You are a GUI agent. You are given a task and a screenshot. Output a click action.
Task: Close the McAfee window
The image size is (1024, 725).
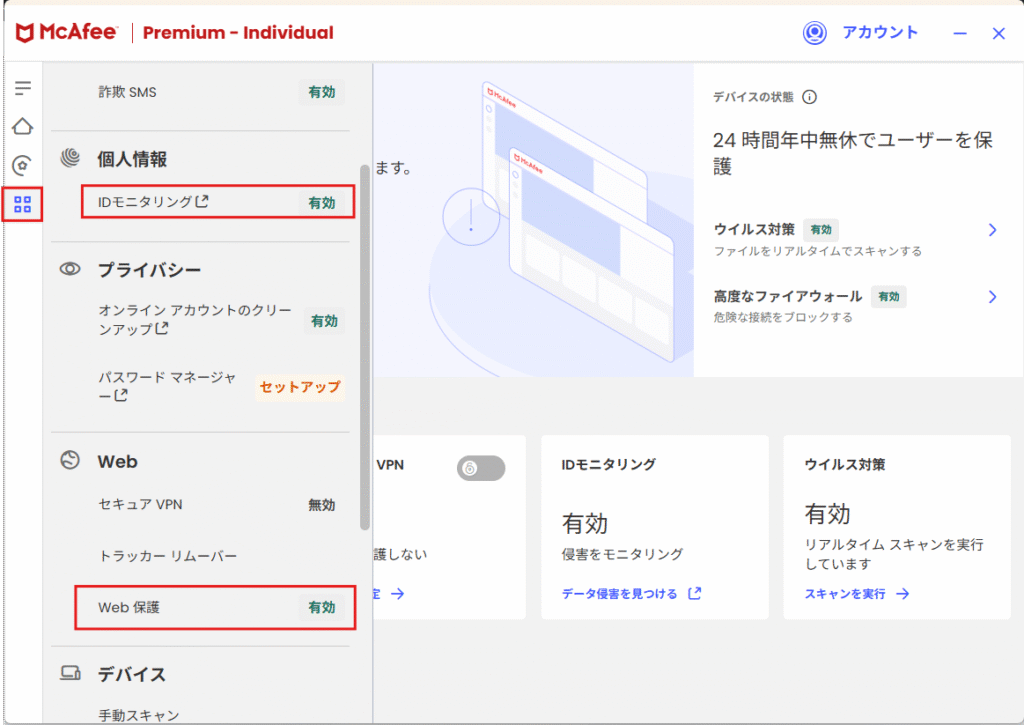[999, 33]
